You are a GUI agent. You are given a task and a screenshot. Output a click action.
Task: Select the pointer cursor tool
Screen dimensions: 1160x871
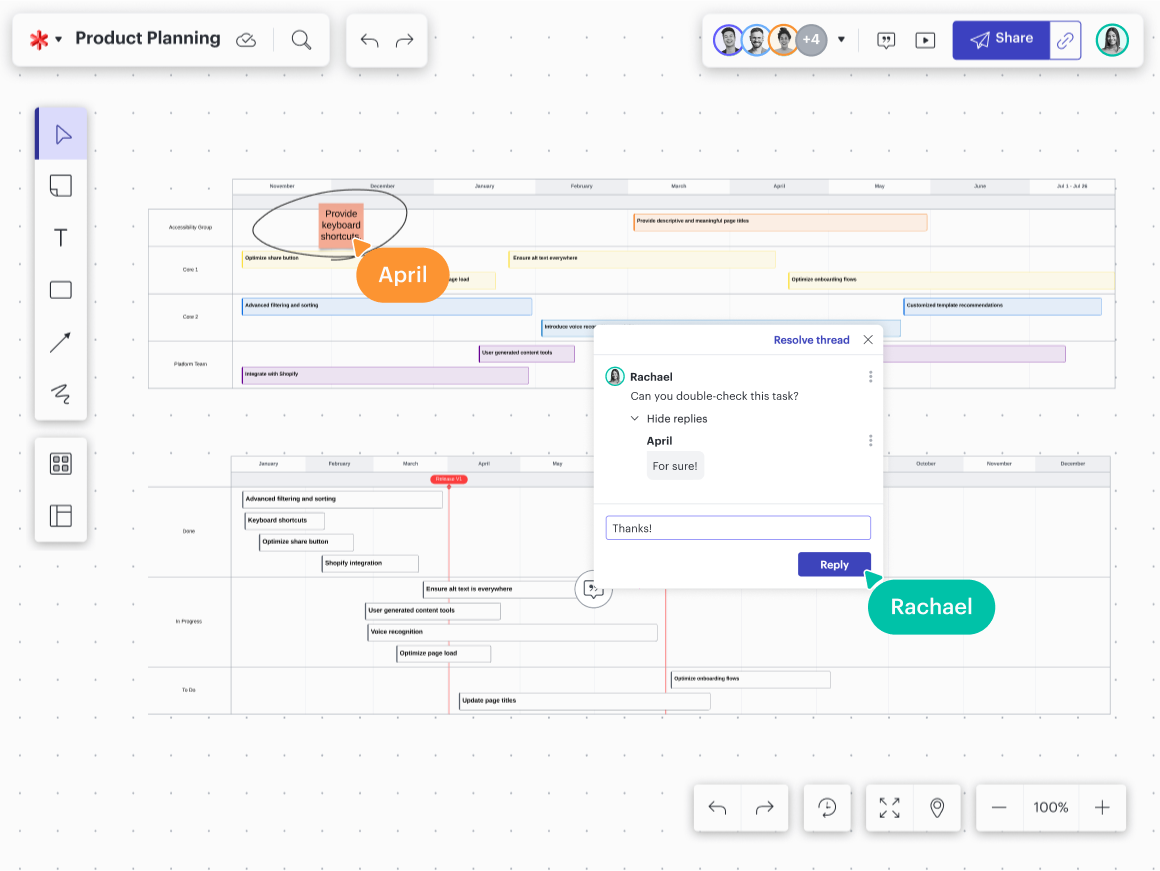coord(61,134)
